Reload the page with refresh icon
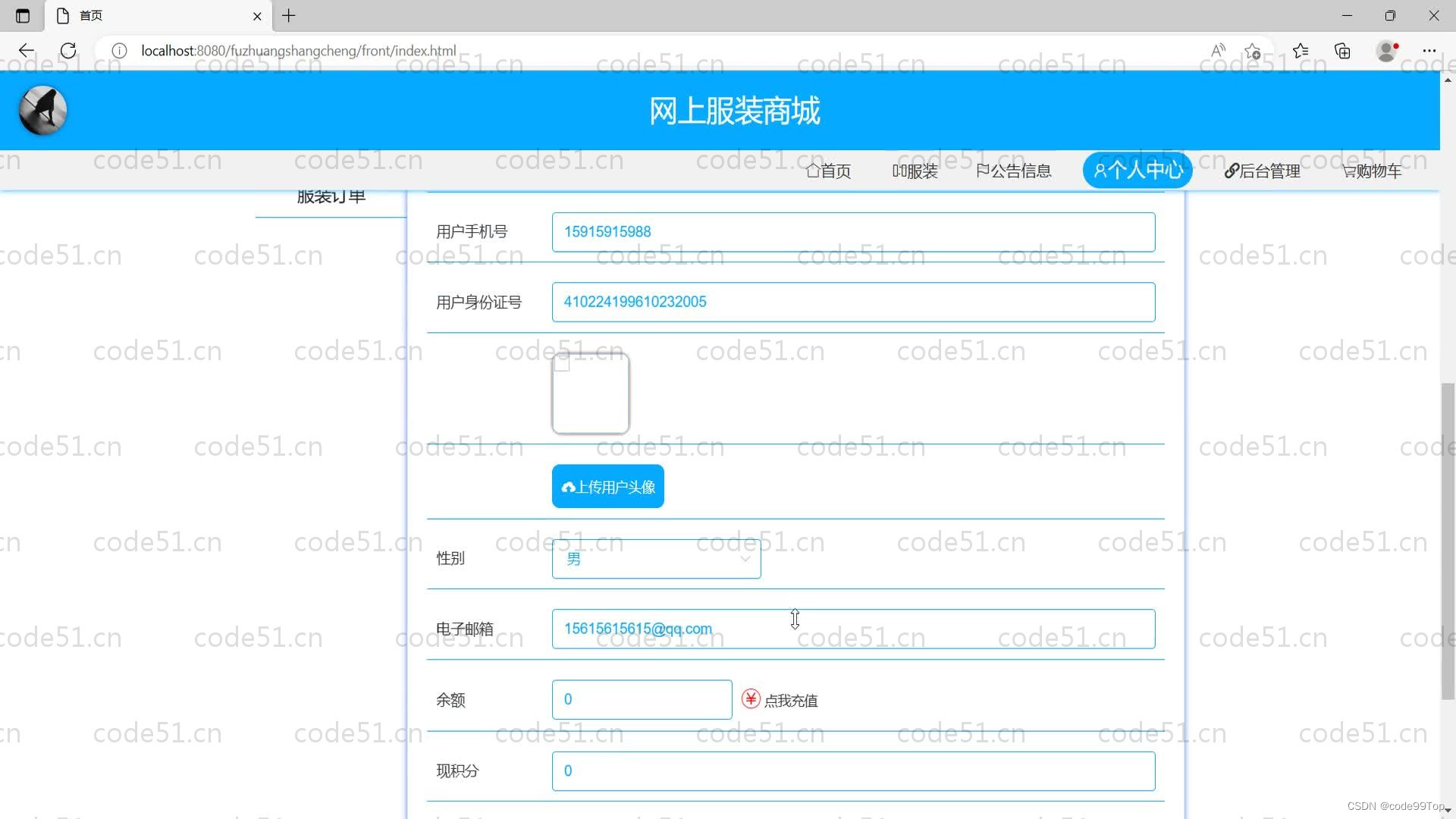Screen dimensions: 1456x819 click(68, 51)
